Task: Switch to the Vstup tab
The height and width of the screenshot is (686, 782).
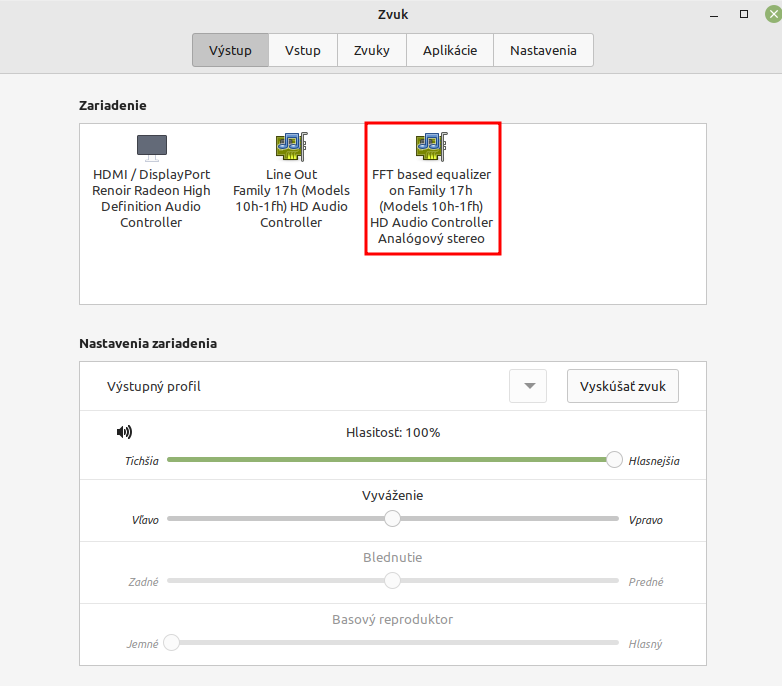Action: pos(303,50)
